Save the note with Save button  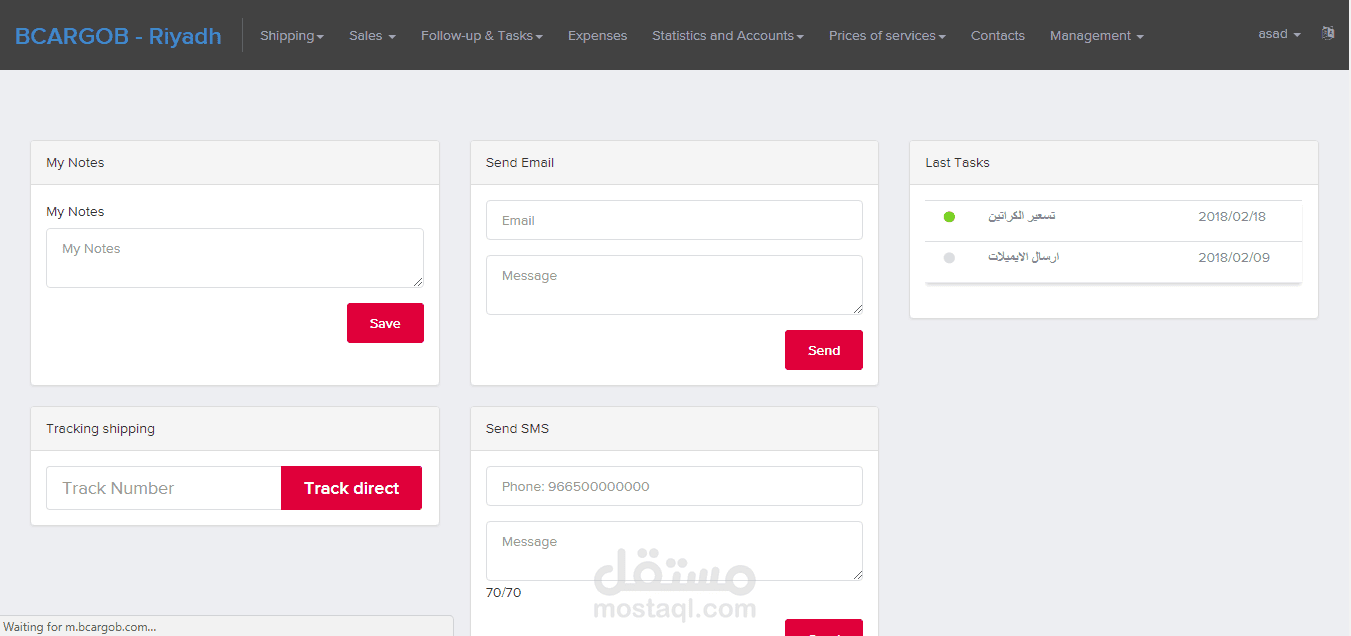click(385, 323)
